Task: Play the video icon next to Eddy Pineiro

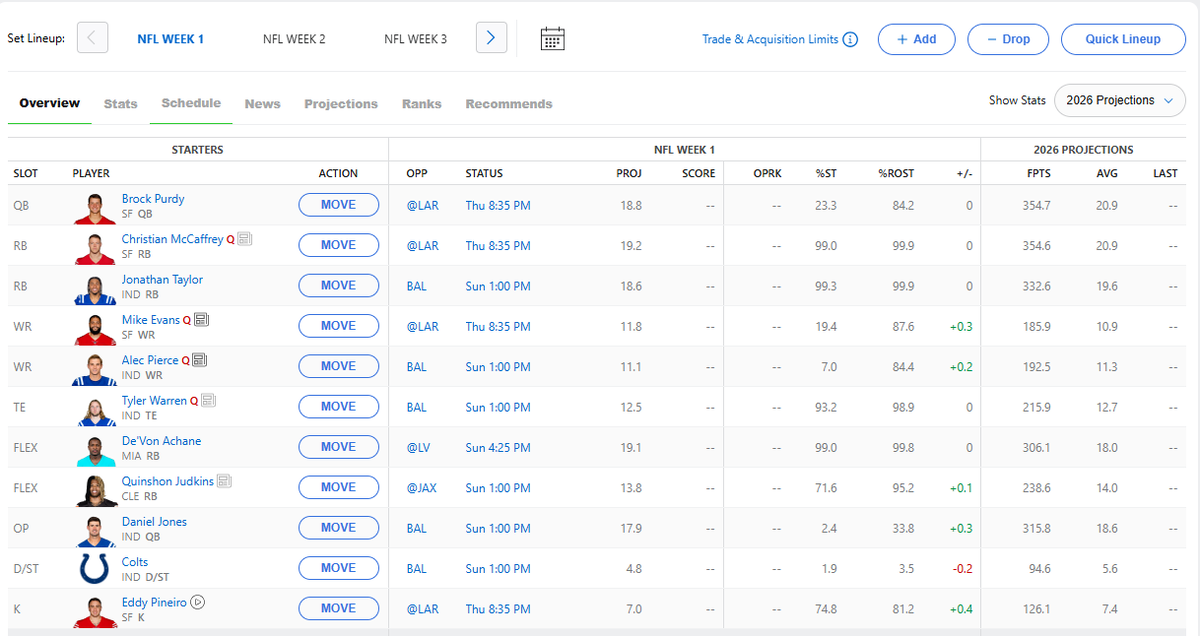Action: pos(198,602)
